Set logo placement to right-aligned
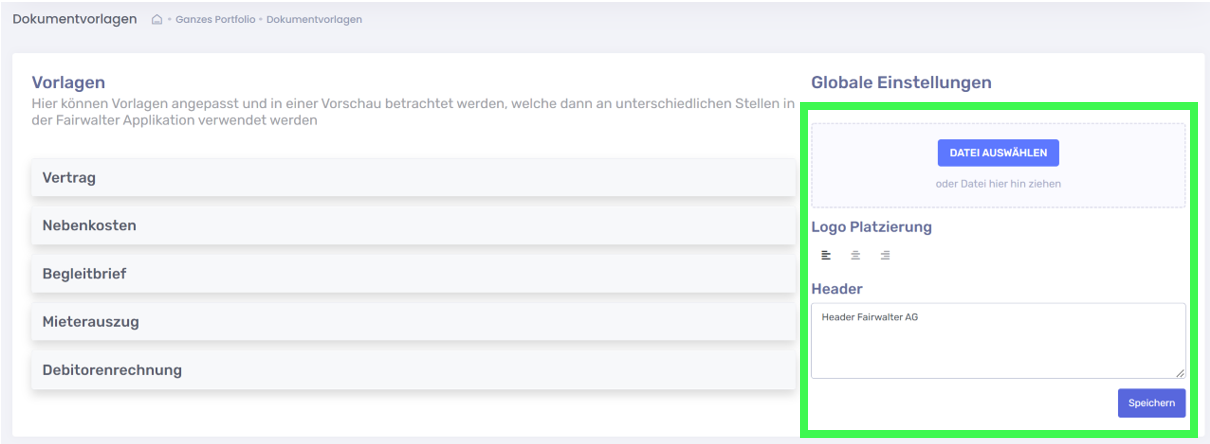The width and height of the screenshot is (1210, 444). coord(885,255)
